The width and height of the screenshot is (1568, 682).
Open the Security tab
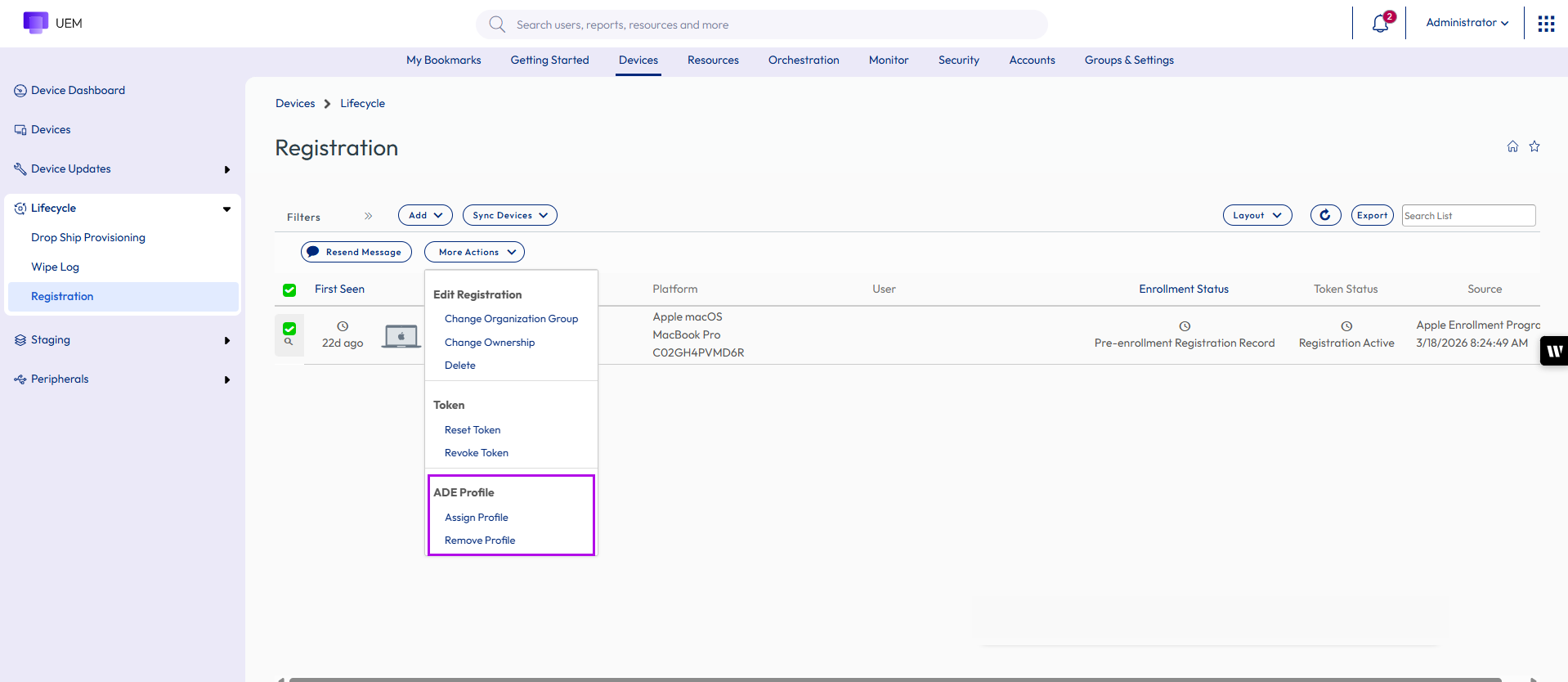(x=959, y=61)
